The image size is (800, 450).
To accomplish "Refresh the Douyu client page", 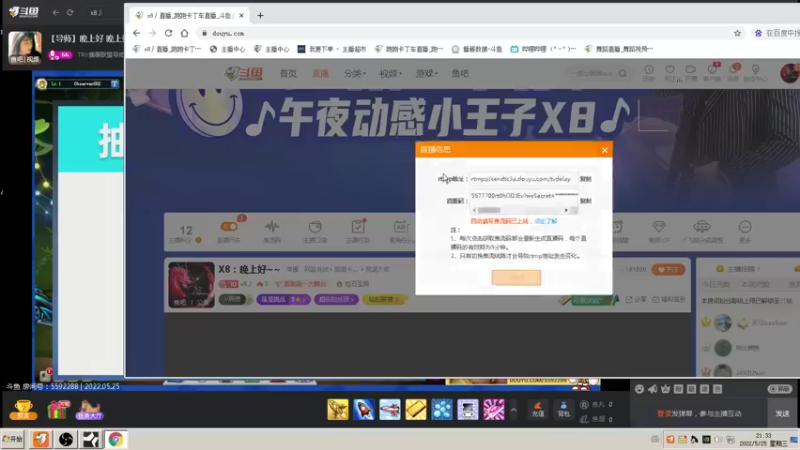I will click(70, 12).
